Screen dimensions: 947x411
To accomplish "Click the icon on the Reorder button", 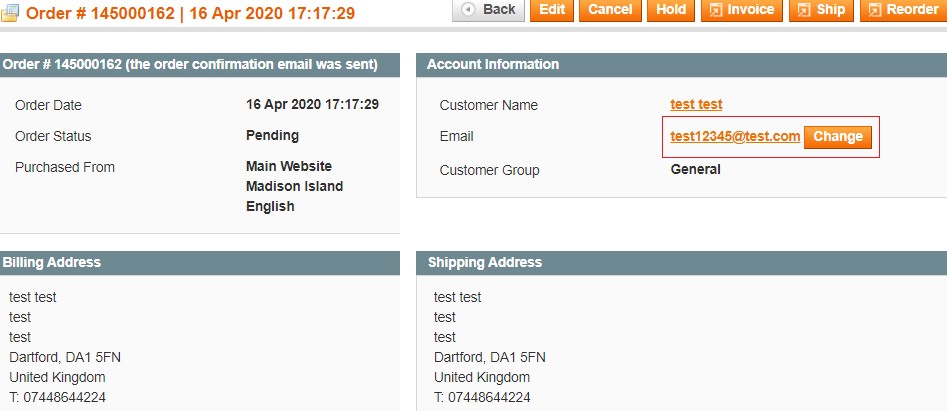I will (x=875, y=10).
